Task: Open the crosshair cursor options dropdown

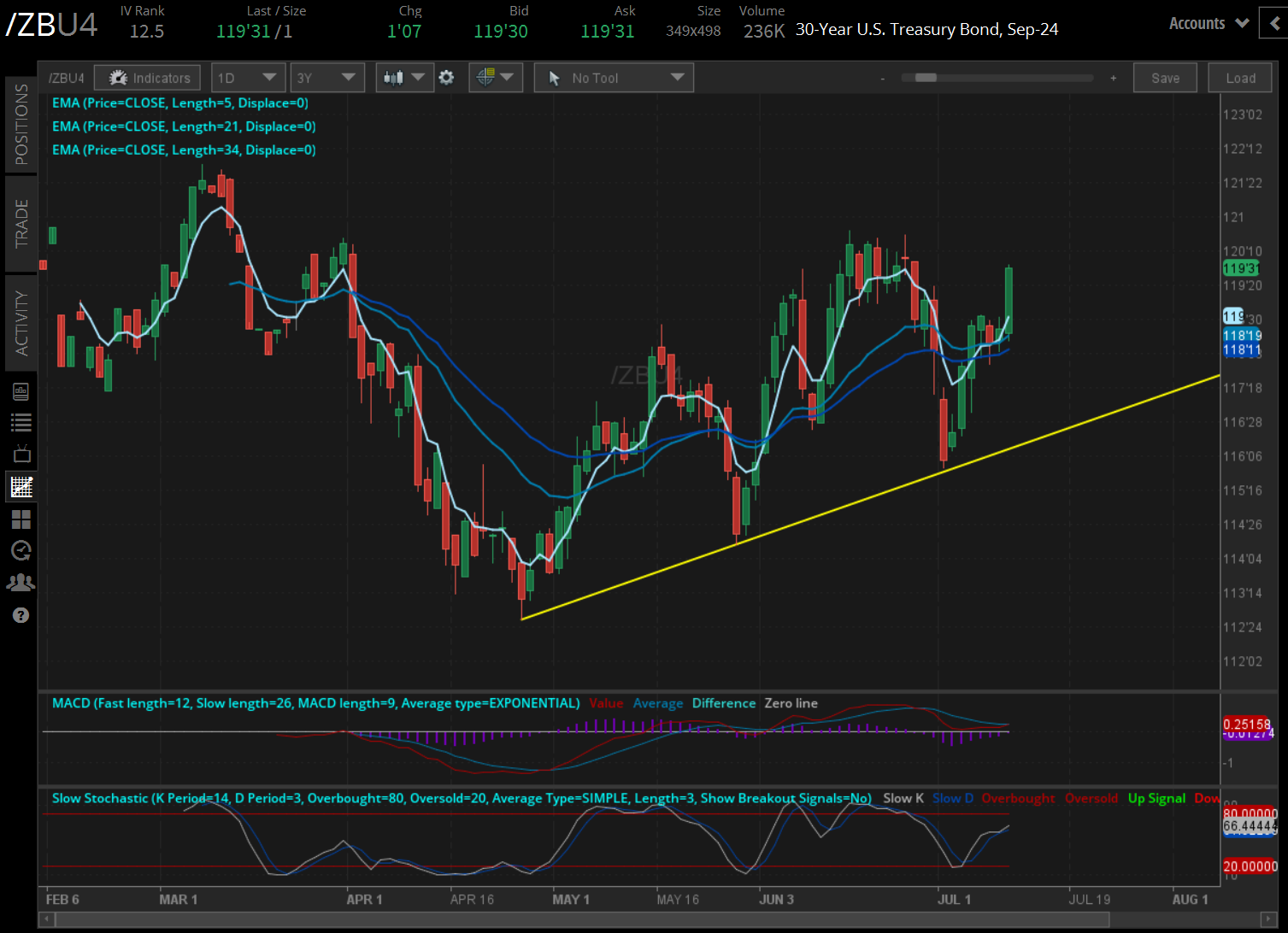Action: [x=495, y=78]
